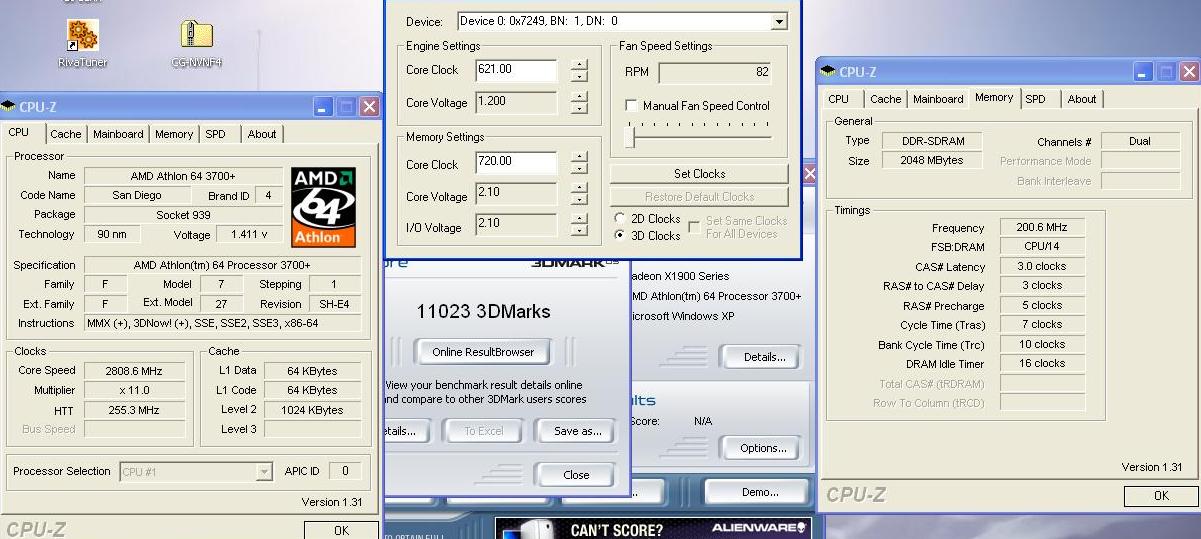Click the Engine Core Clock field 621.00
Viewport: 1201px width, 539px height.
pyautogui.click(x=517, y=70)
